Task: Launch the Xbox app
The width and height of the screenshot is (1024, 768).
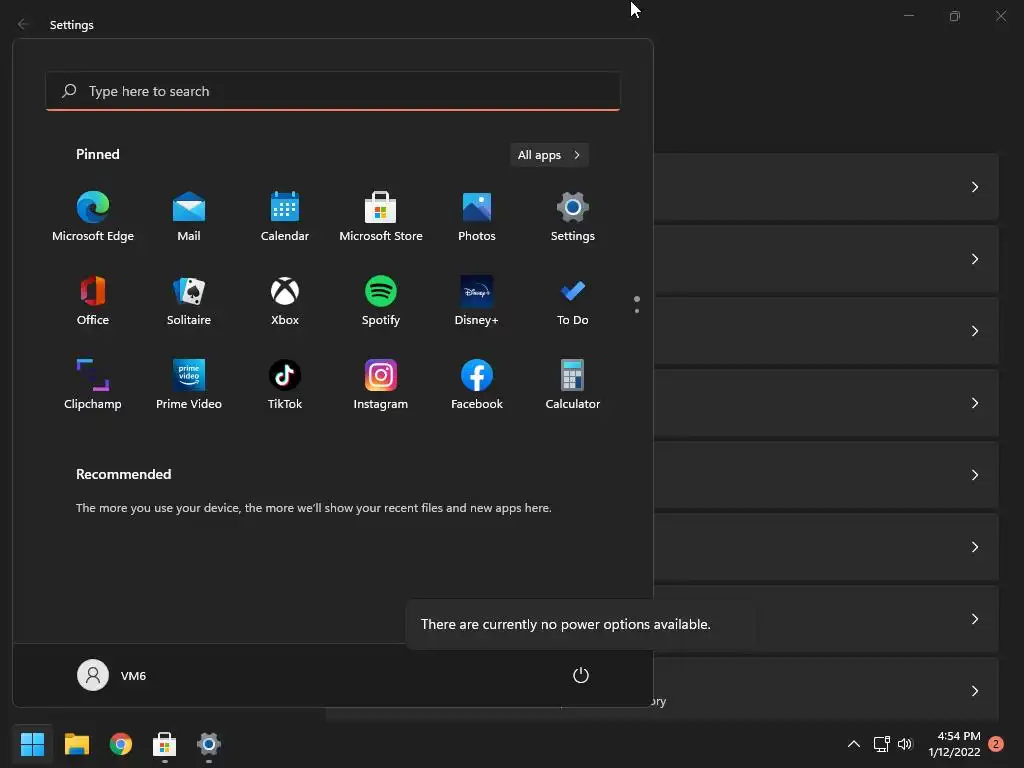Action: pos(285,301)
